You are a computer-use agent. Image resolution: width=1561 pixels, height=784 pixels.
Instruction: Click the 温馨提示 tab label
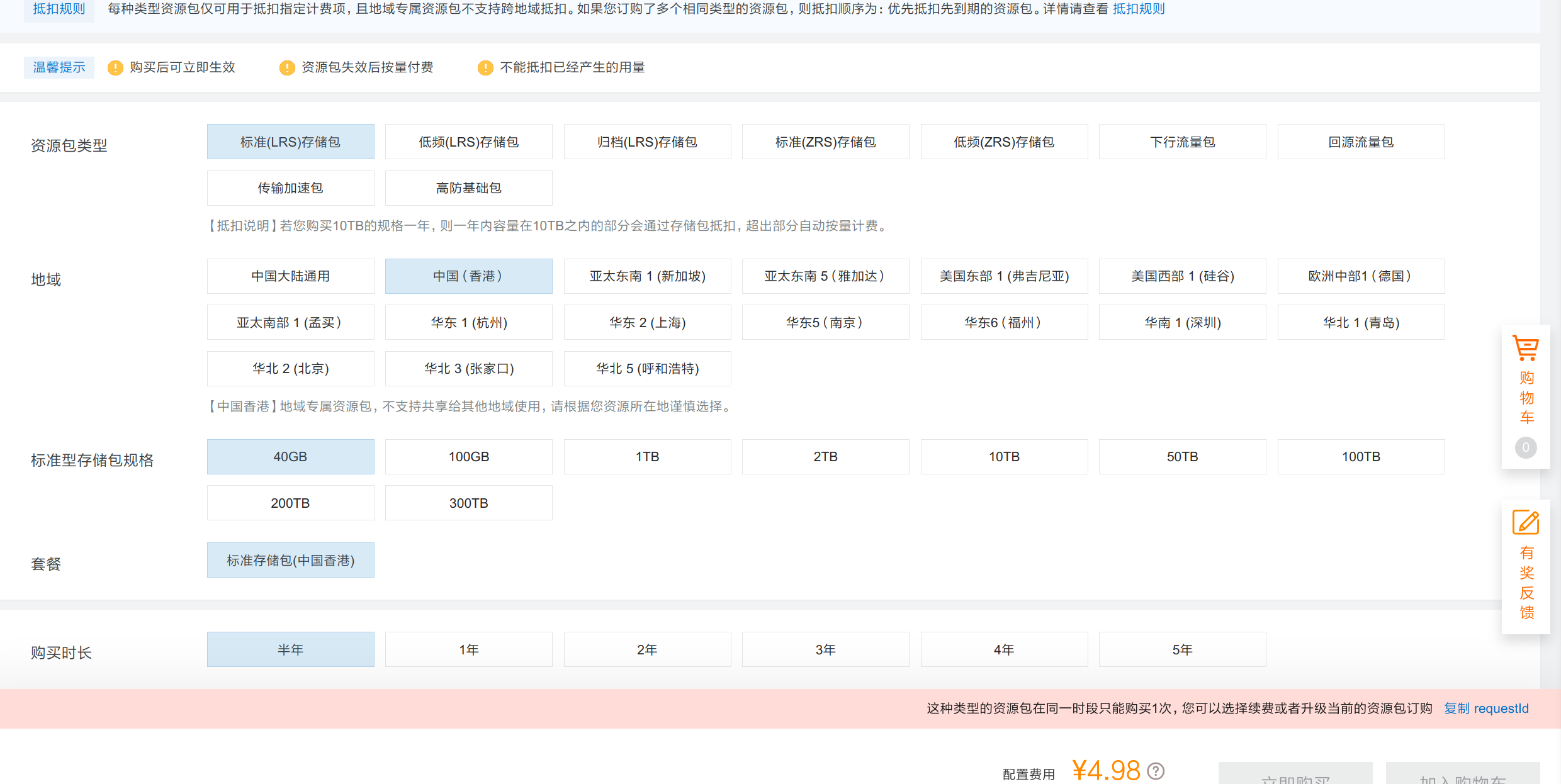pyautogui.click(x=59, y=67)
